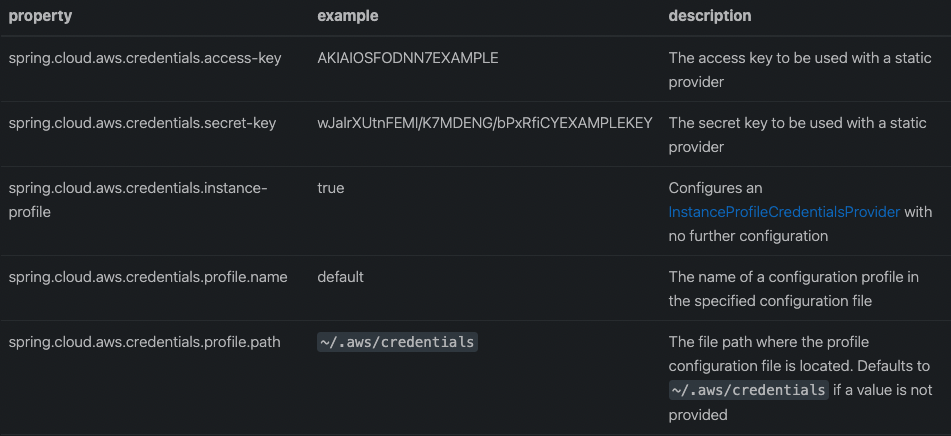Click the ~/.aws/credentials code in description column

[x=748, y=390]
